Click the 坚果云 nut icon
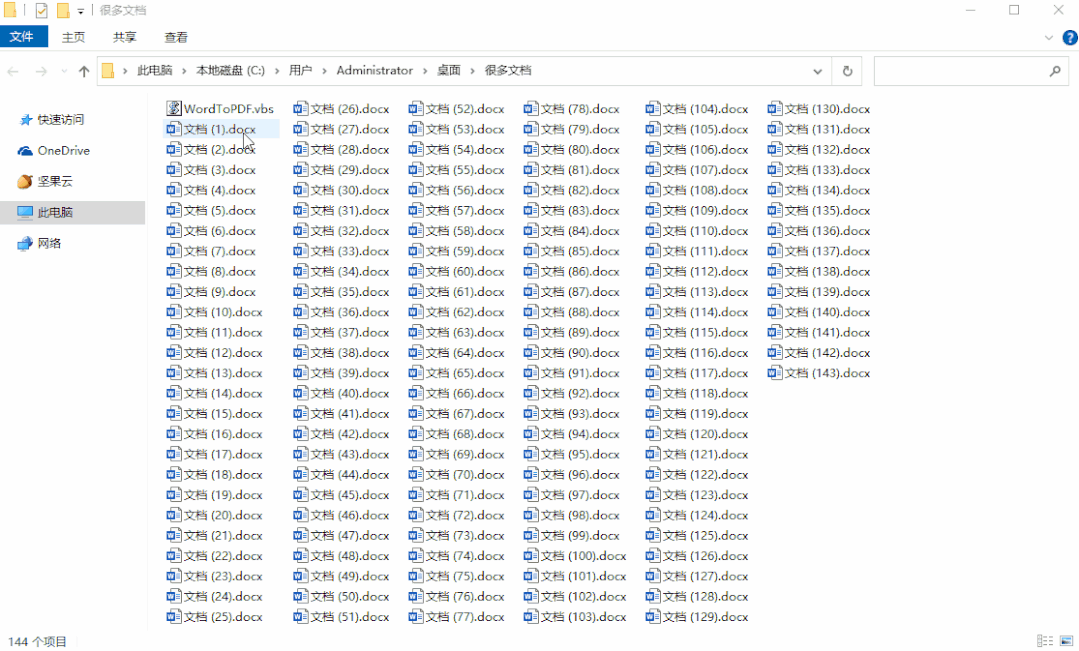 [x=25, y=182]
